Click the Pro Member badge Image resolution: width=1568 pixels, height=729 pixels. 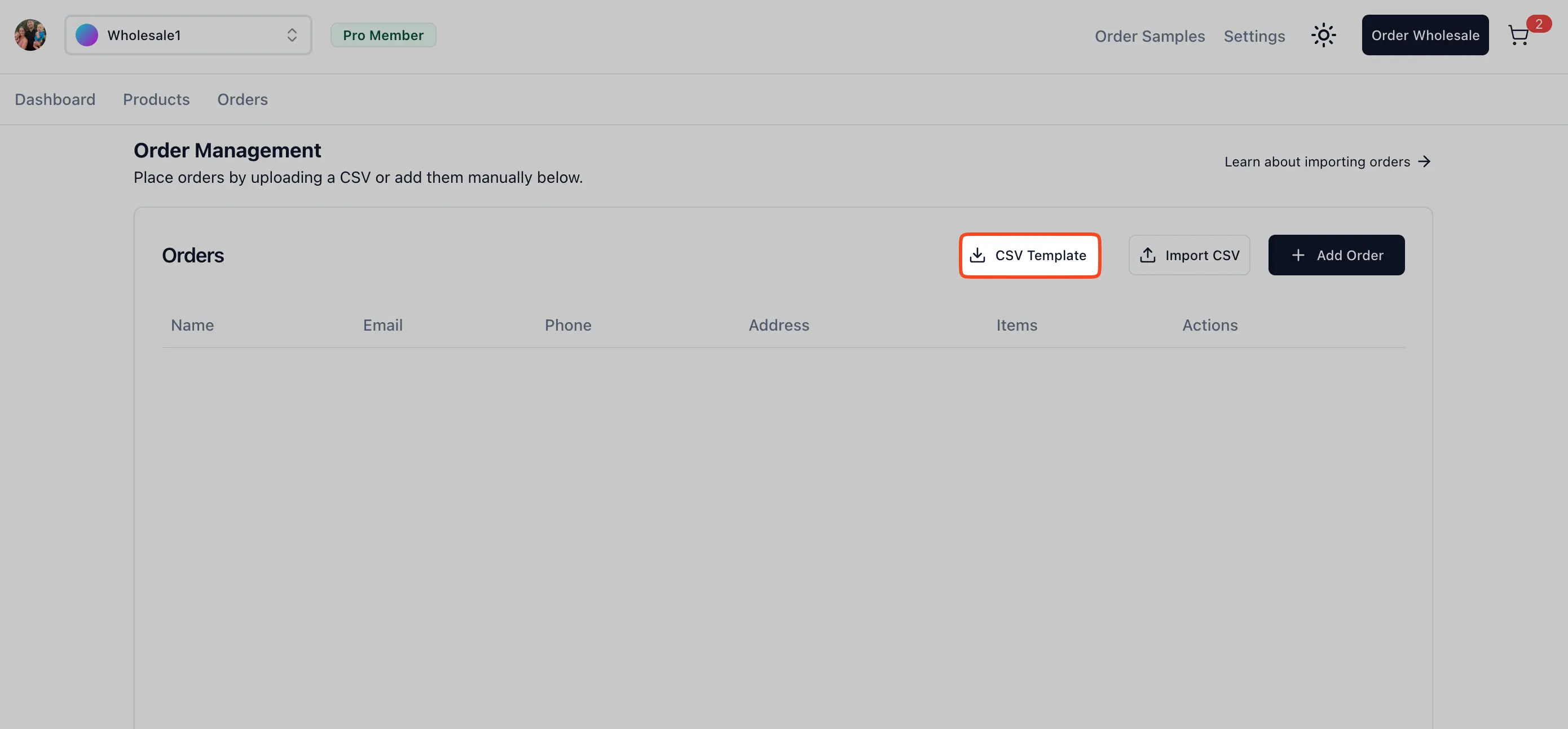tap(383, 36)
